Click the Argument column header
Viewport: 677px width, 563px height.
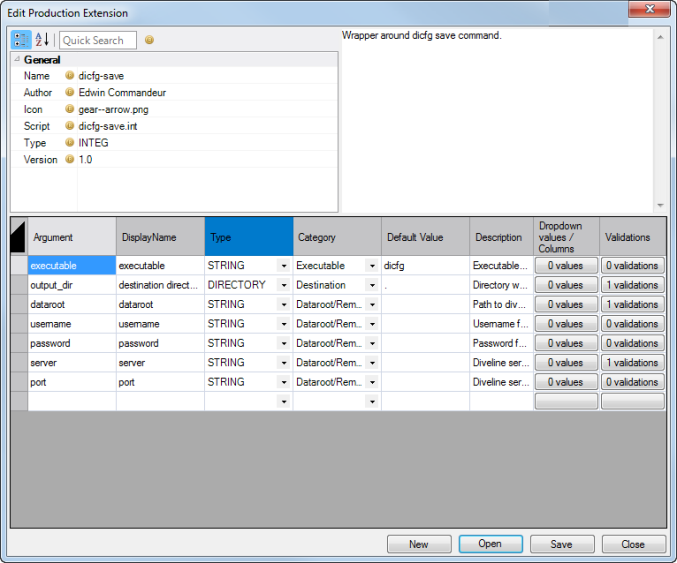(72, 237)
